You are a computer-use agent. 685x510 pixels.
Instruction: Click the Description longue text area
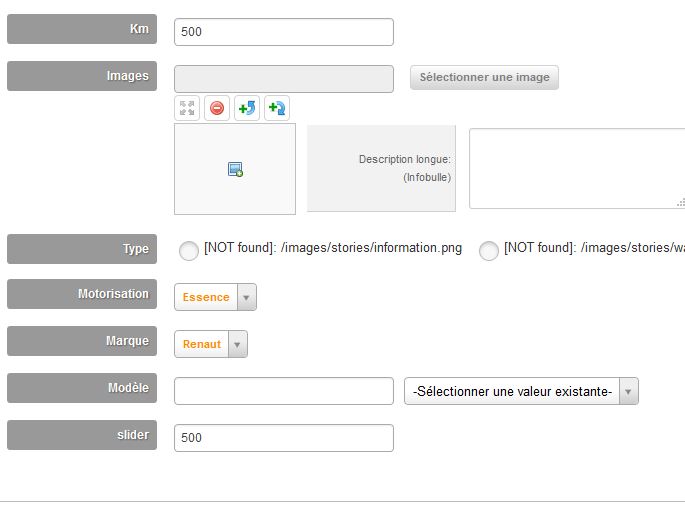tap(577, 168)
